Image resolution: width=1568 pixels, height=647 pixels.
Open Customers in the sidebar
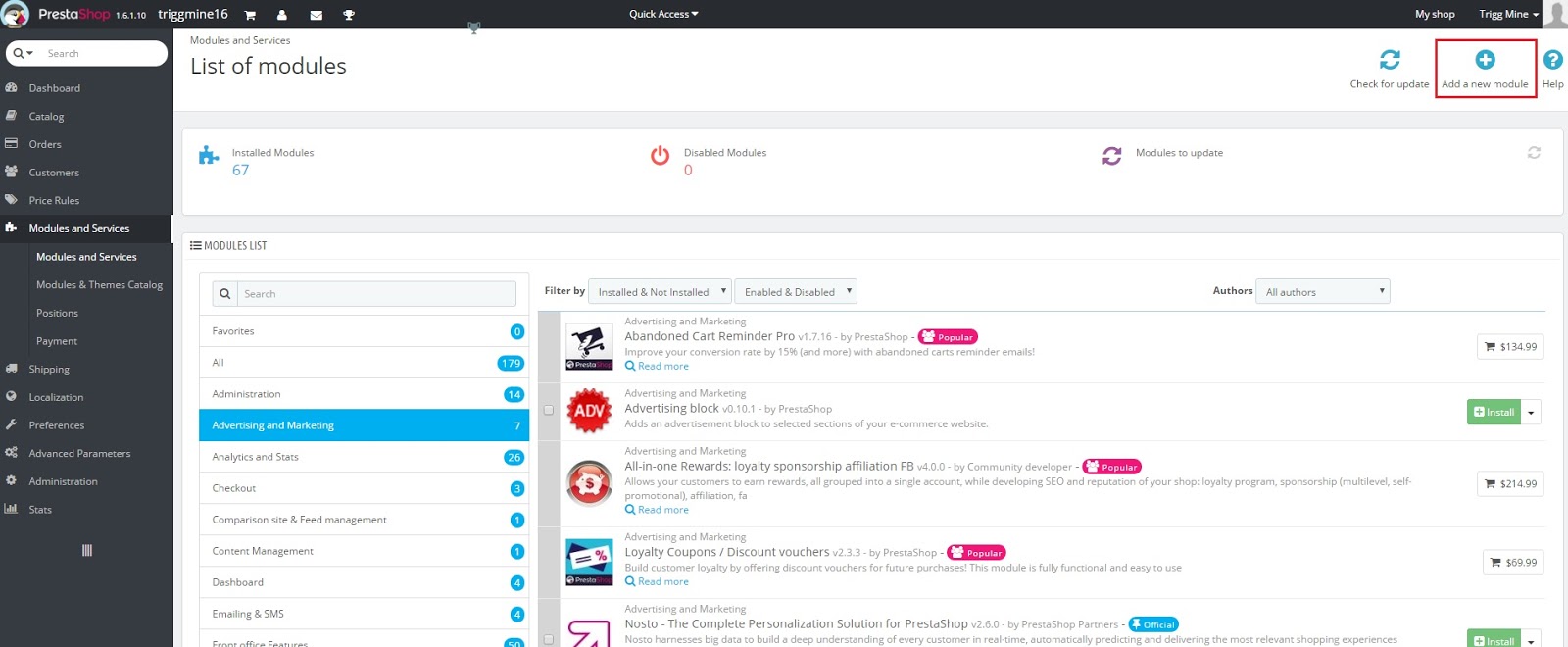click(54, 173)
